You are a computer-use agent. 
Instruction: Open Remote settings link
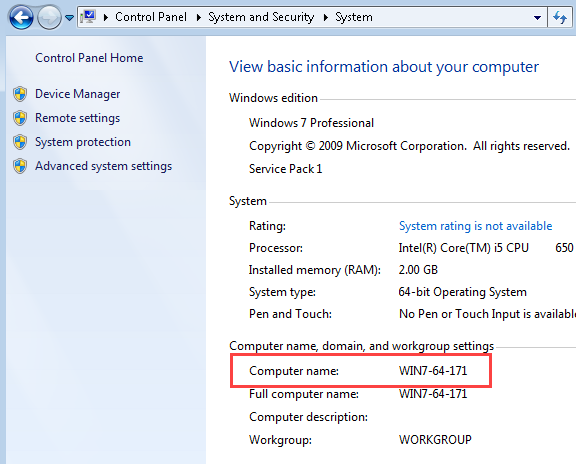click(78, 118)
